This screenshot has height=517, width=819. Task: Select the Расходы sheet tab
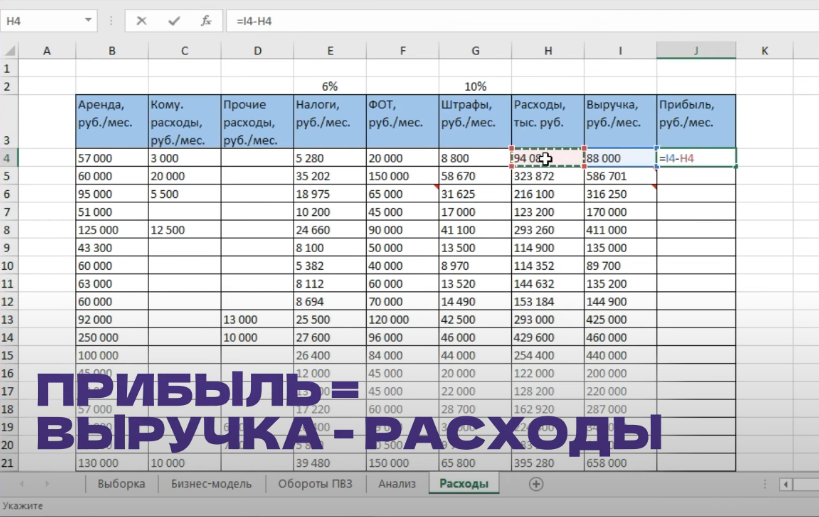tap(464, 484)
